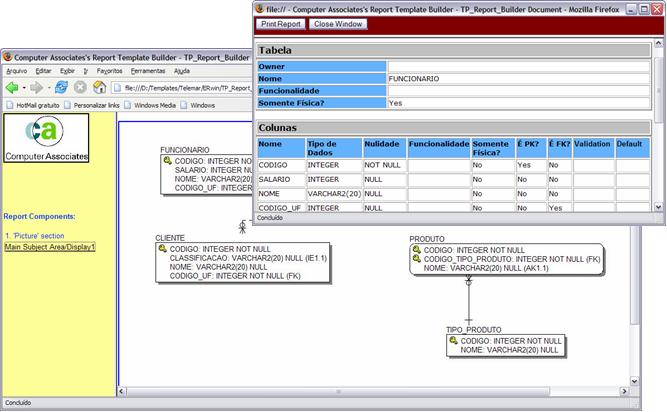Open the Forward button history dropdown arrow
Image resolution: width=667 pixels, height=412 pixels.
pyautogui.click(x=49, y=87)
